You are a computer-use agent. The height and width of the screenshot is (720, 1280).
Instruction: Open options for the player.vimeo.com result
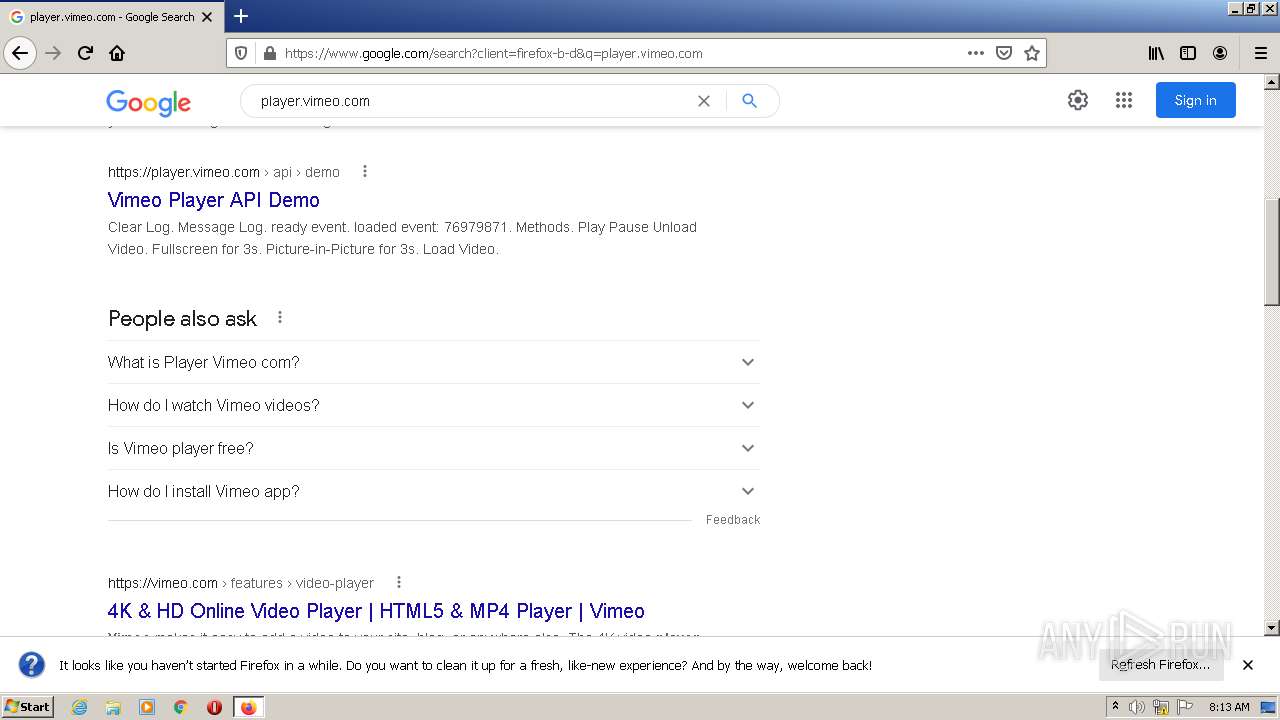tap(365, 172)
